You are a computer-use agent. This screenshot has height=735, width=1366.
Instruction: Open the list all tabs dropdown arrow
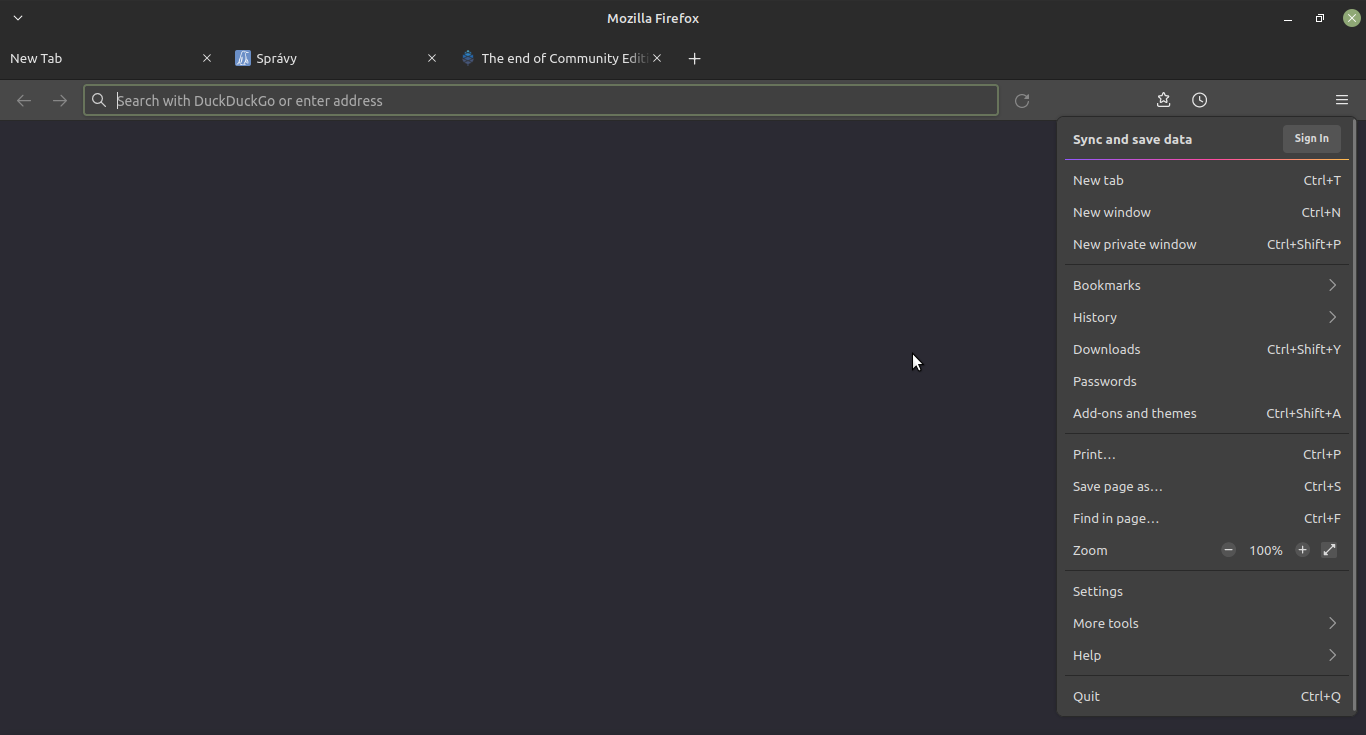pos(18,18)
